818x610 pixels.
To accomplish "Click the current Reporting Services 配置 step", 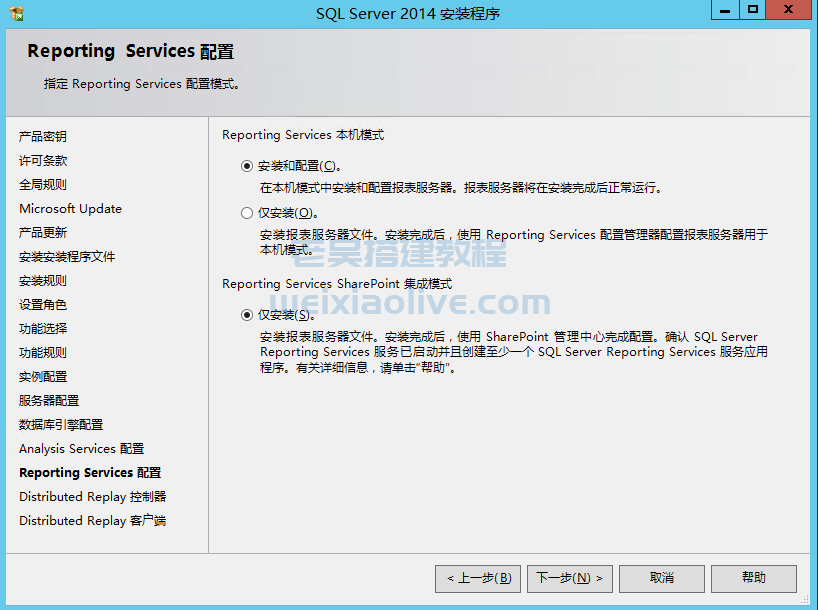I will point(90,473).
